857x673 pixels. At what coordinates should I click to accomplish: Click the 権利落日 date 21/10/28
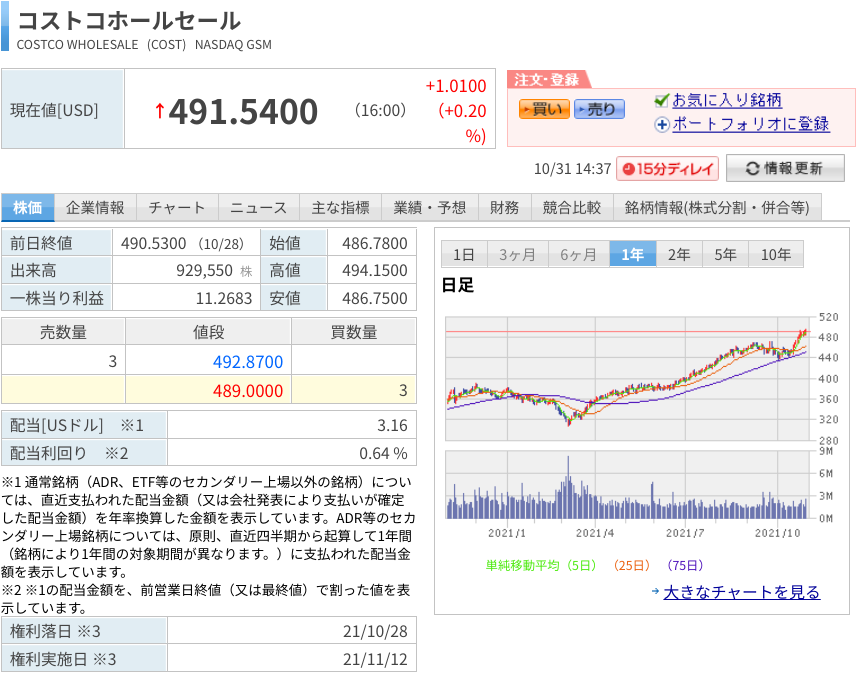375,631
